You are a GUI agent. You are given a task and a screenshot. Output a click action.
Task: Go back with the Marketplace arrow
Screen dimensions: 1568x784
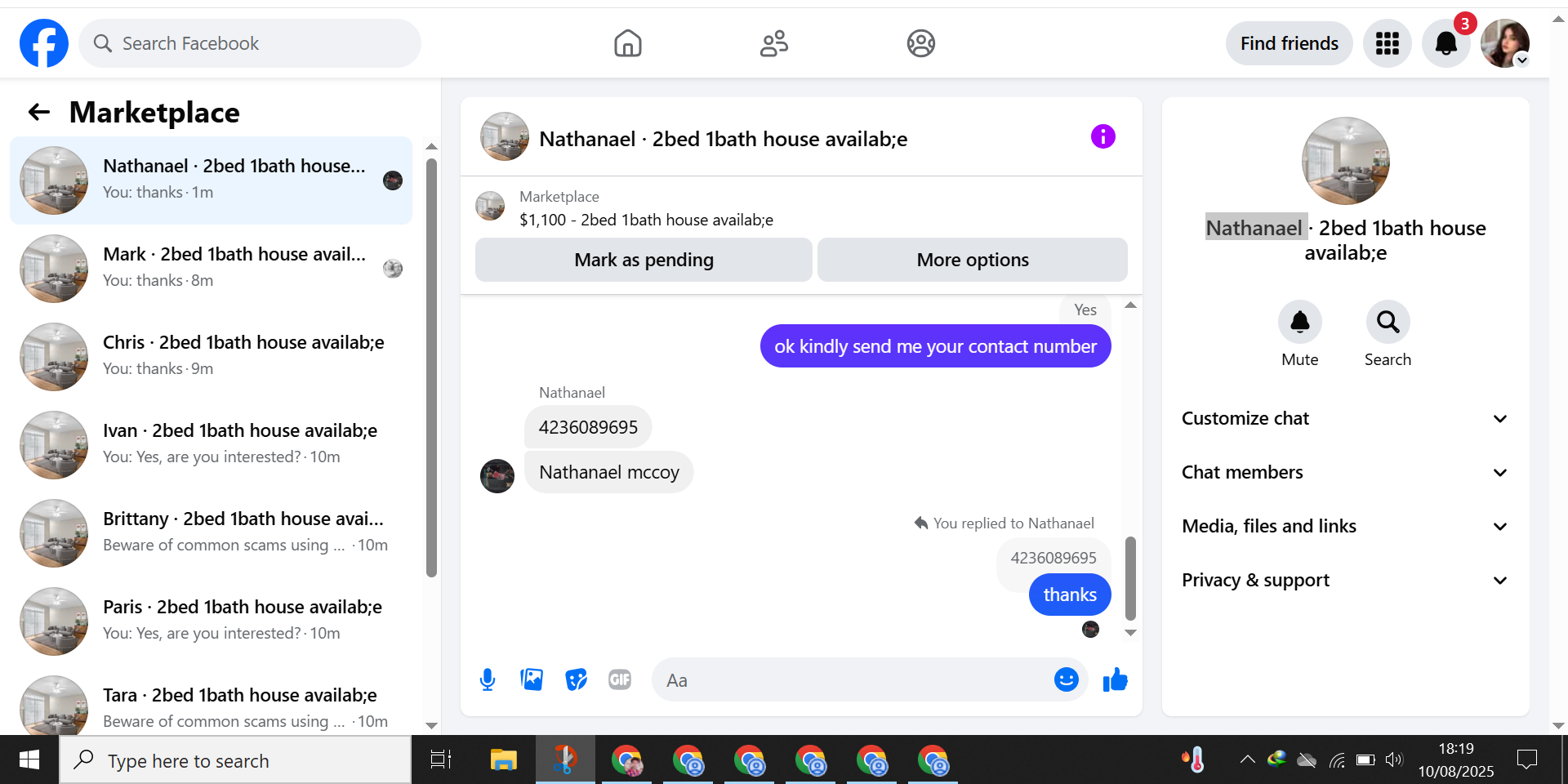tap(39, 112)
